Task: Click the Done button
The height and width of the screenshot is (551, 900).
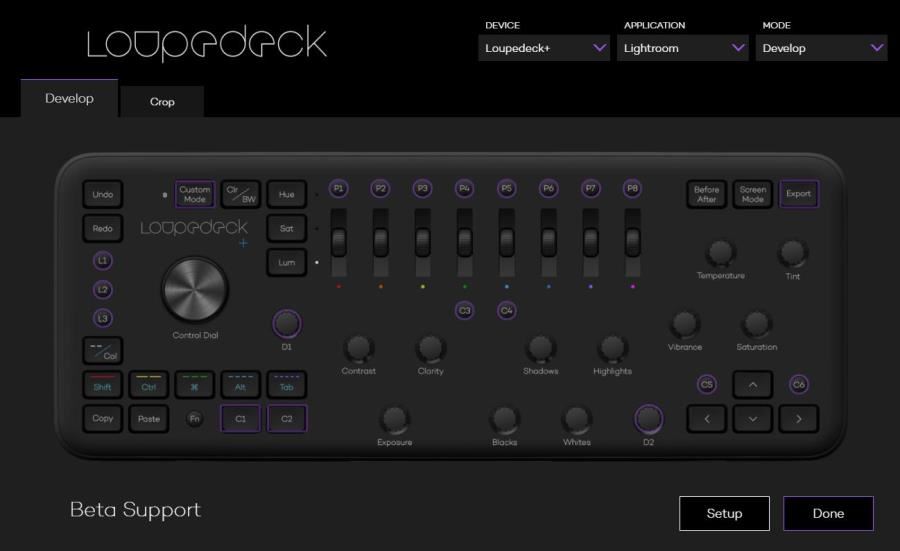Action: [x=828, y=513]
